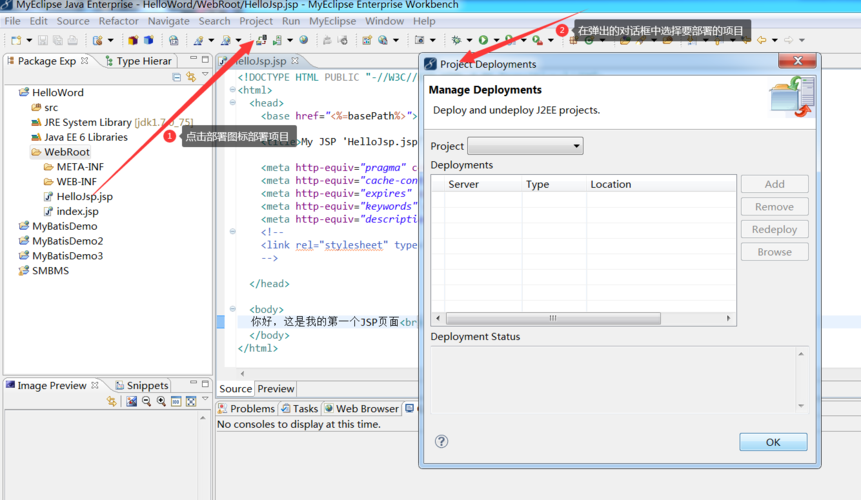This screenshot has width=861, height=500.
Task: Open the Web Browser view tab
Action: point(361,408)
